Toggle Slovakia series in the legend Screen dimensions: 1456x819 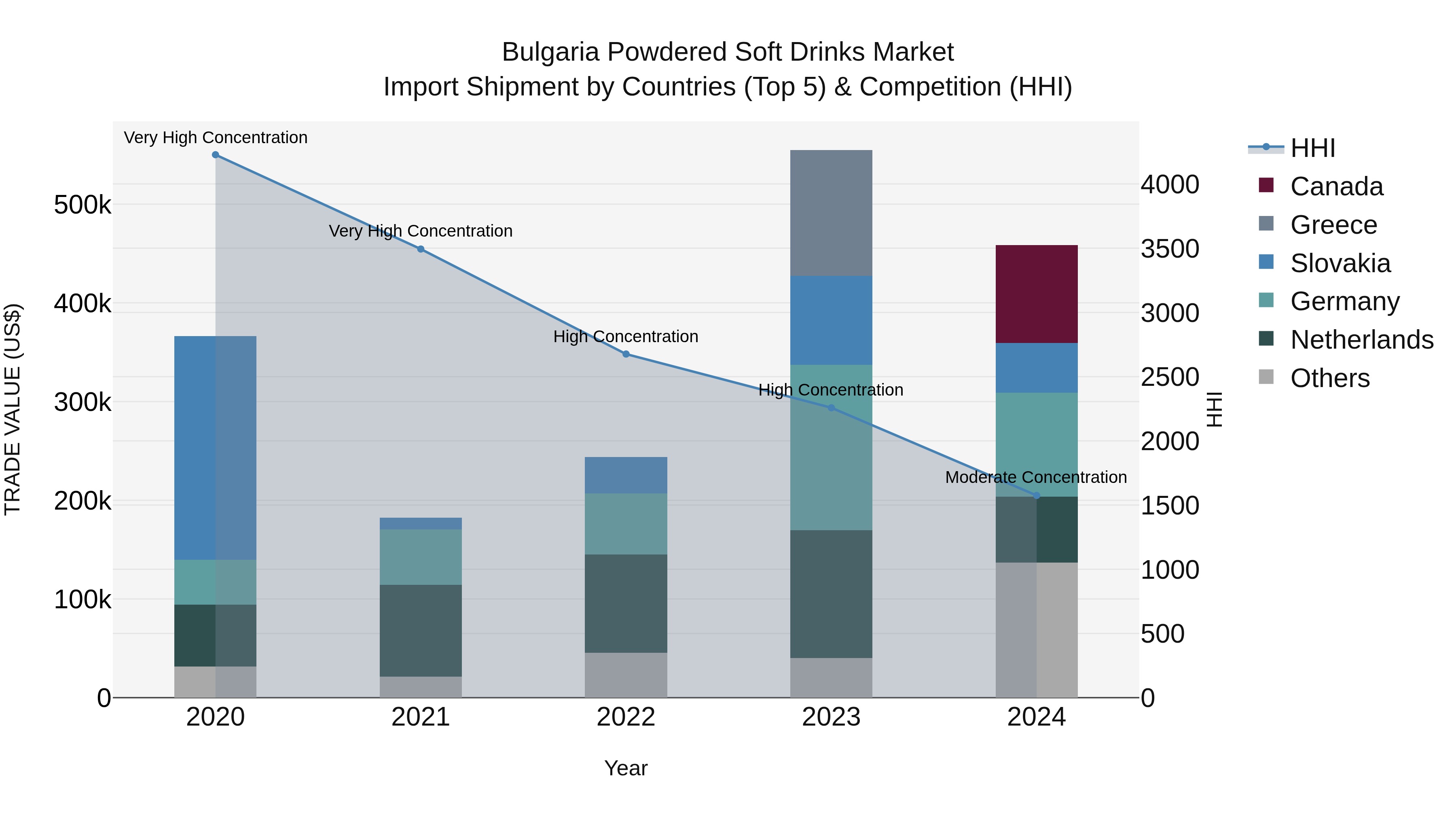1324,263
